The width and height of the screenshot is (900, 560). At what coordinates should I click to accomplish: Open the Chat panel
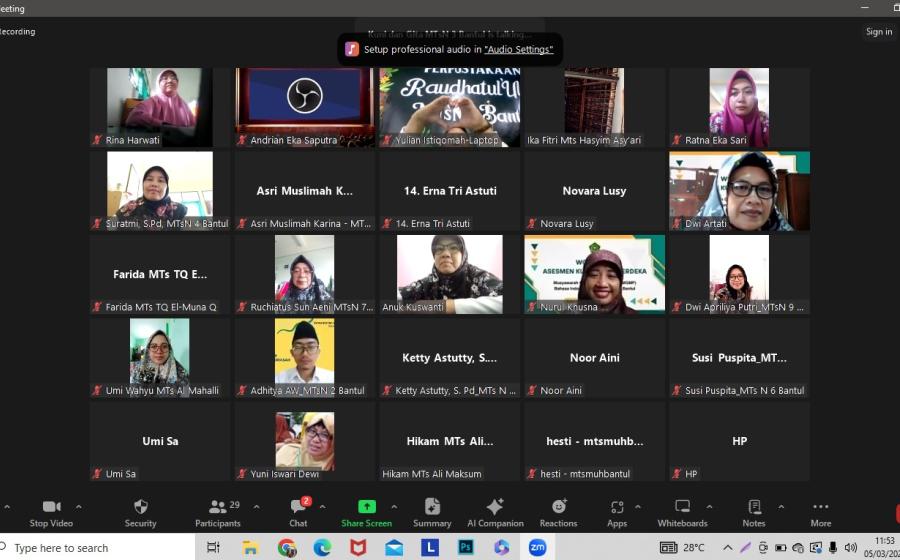tap(298, 508)
